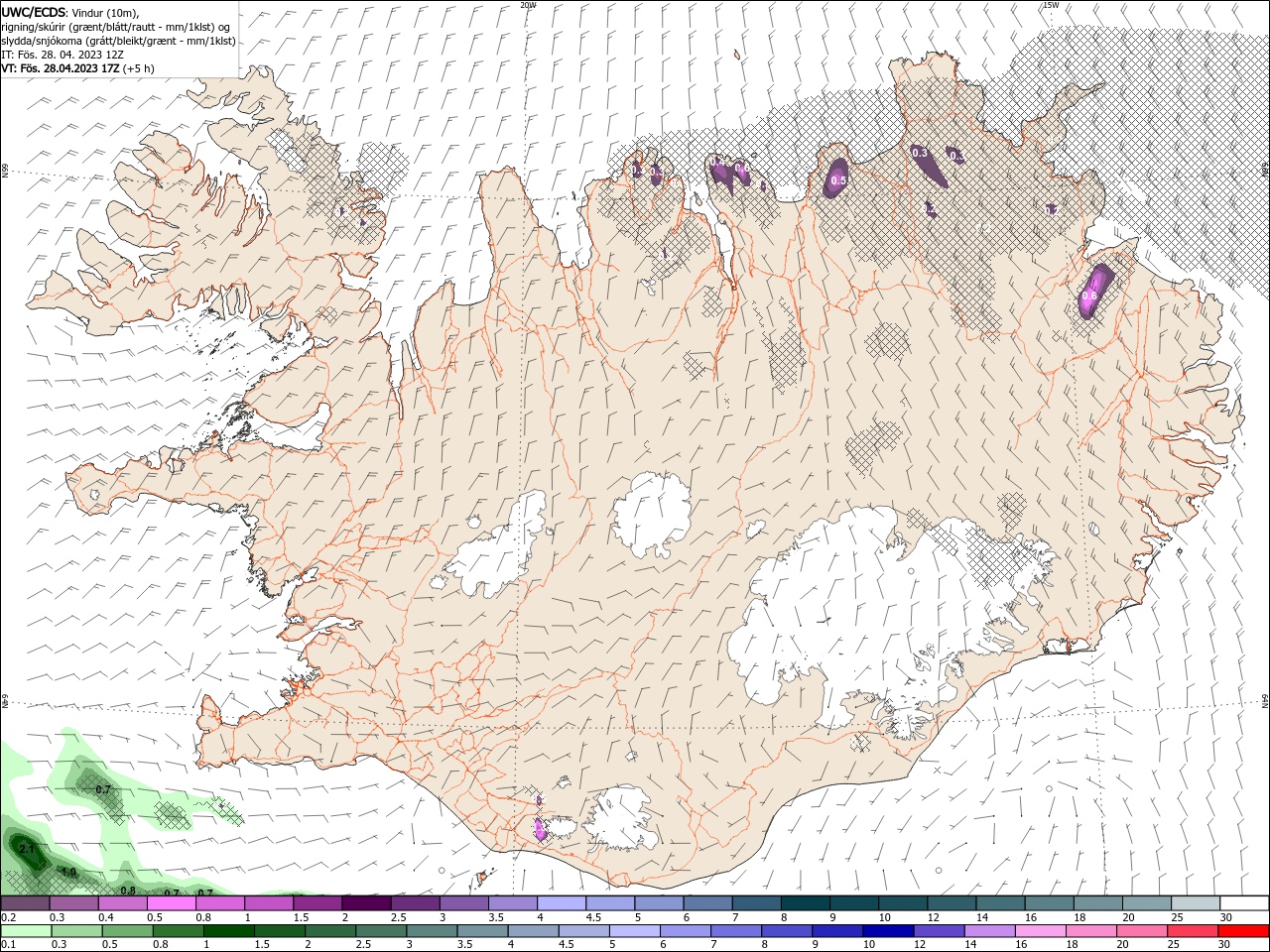The height and width of the screenshot is (952, 1270).
Task: Pick the upper-row pink swatch between 0.5 and 0.8
Action: 171,903
